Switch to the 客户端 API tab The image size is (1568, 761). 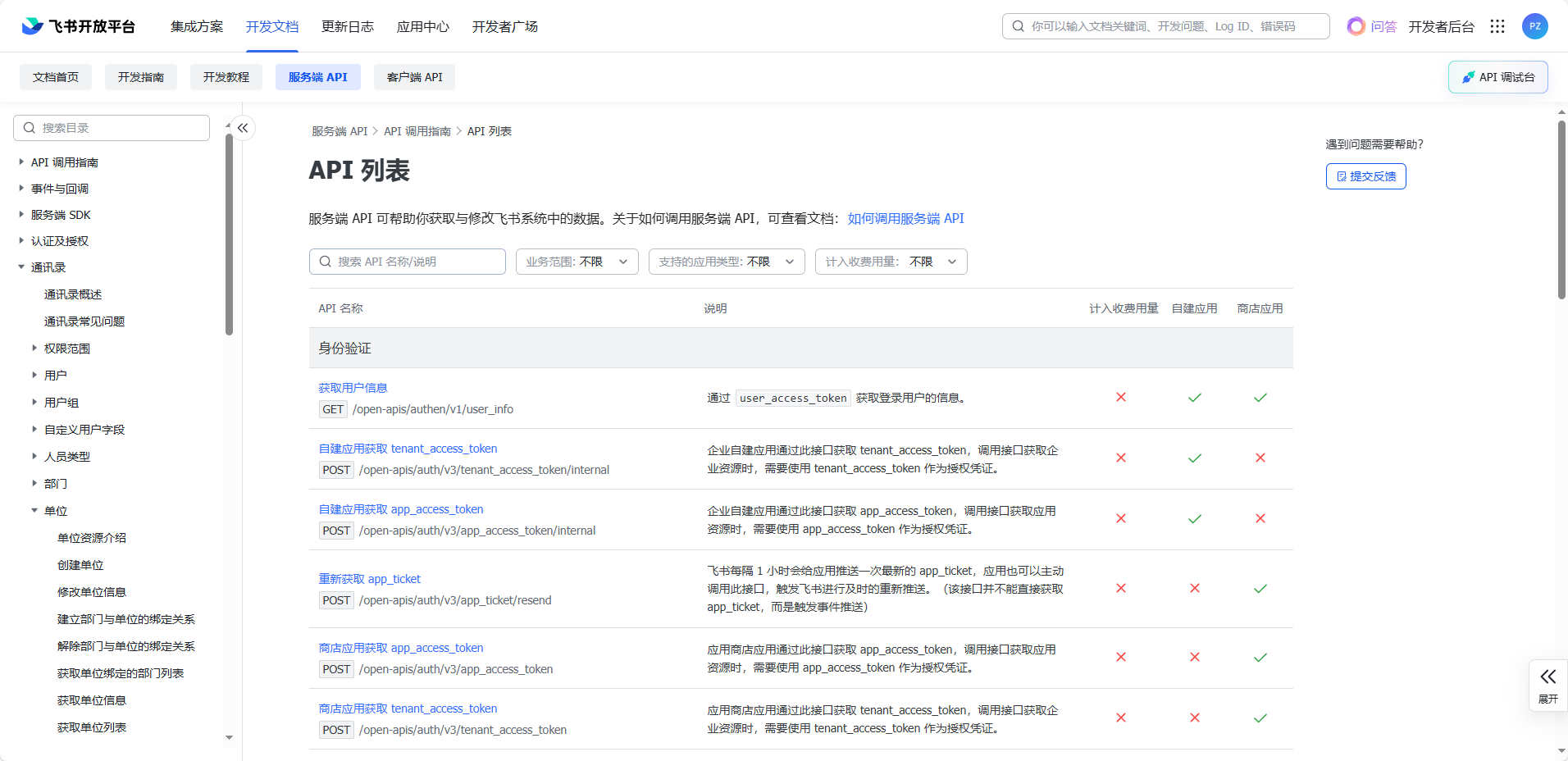click(414, 77)
